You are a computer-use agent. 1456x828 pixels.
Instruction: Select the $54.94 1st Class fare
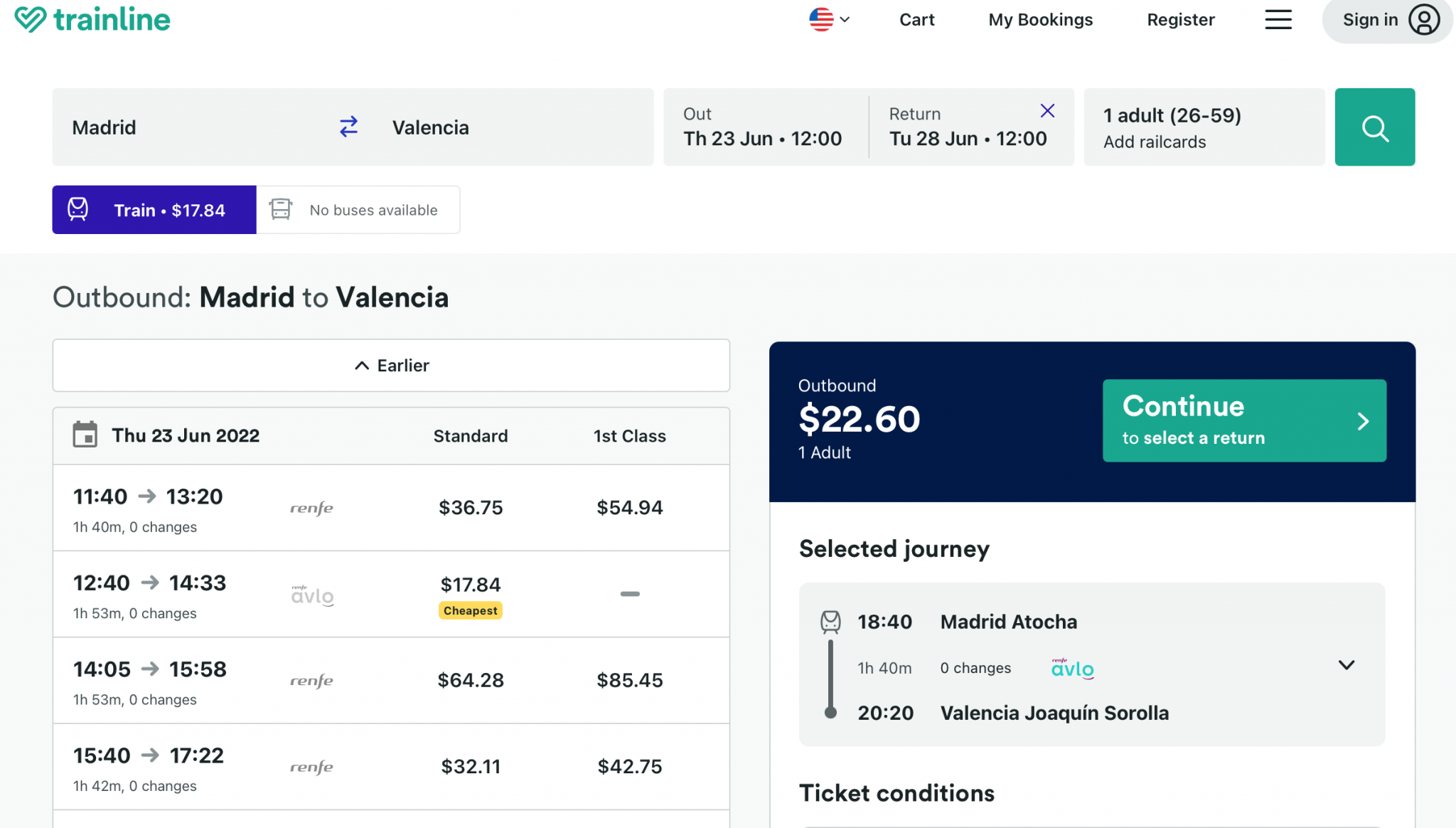[629, 508]
